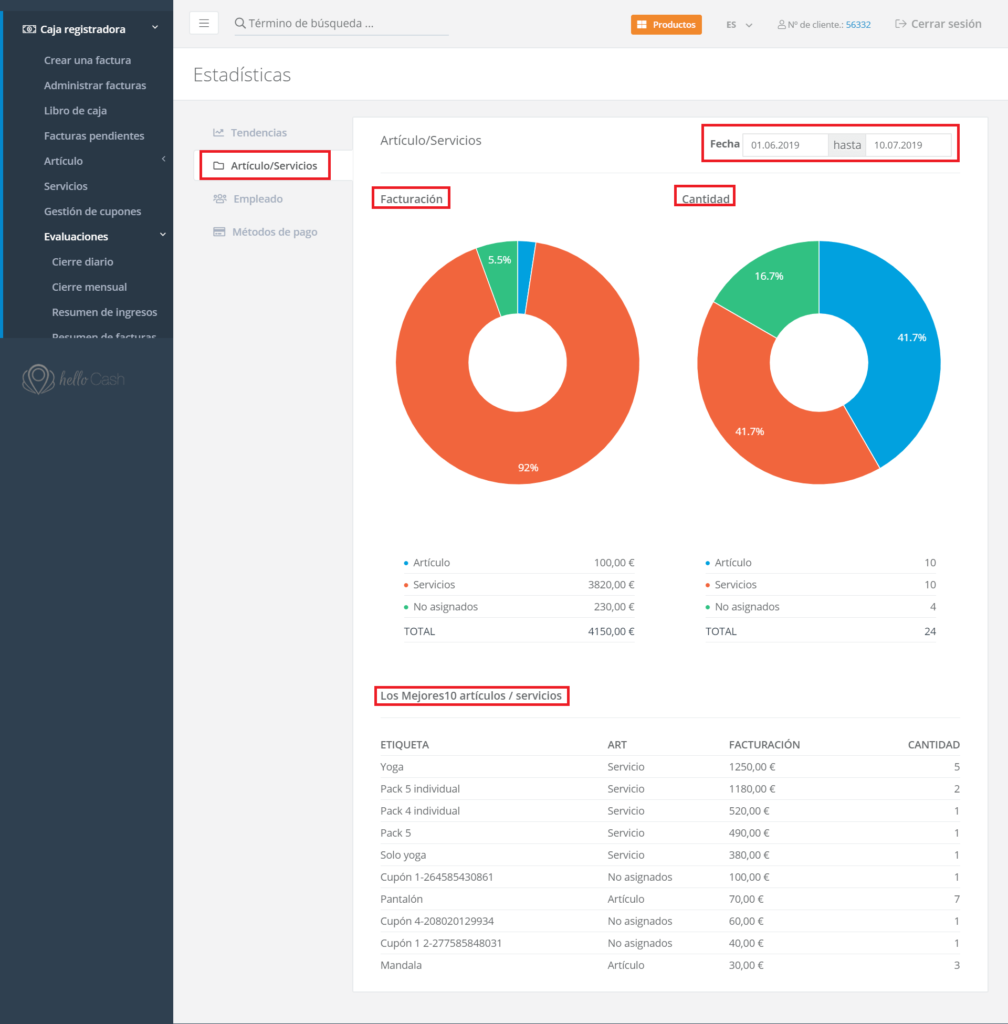Click the Yoga row in the top 10 table

pyautogui.click(x=670, y=767)
